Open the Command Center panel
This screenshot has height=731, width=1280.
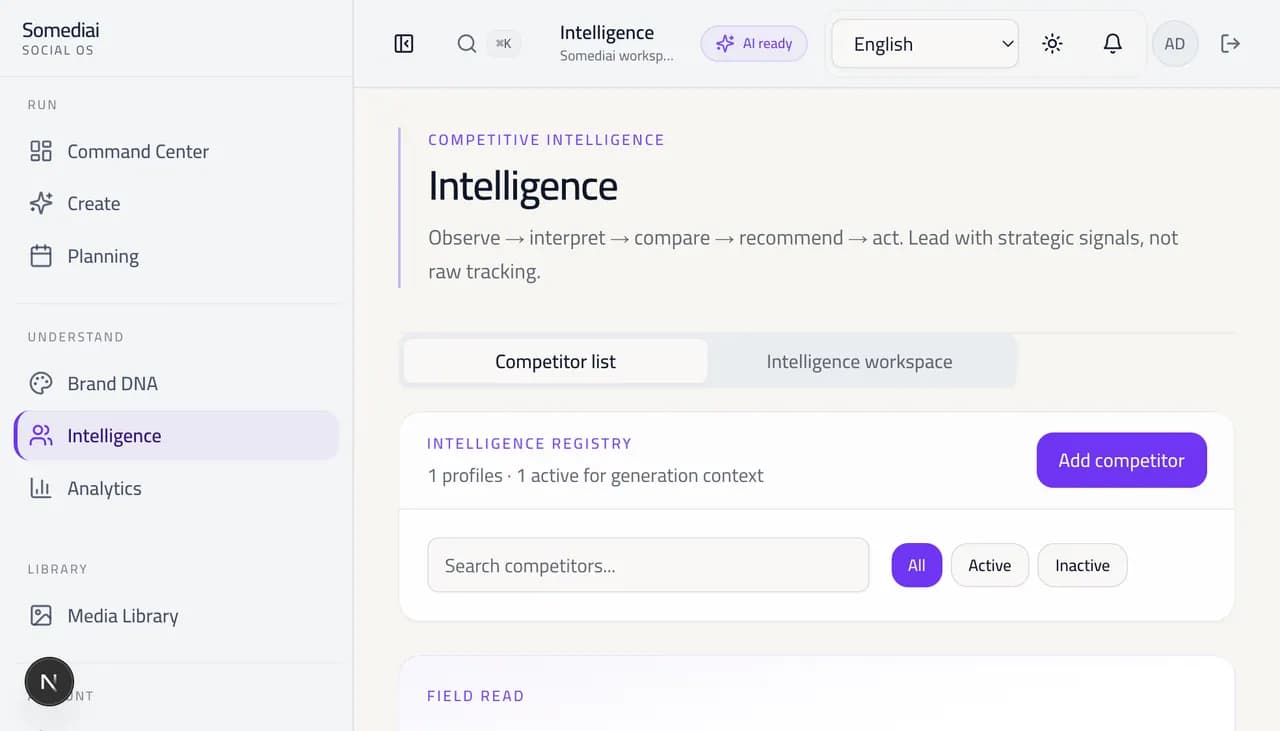(x=137, y=151)
